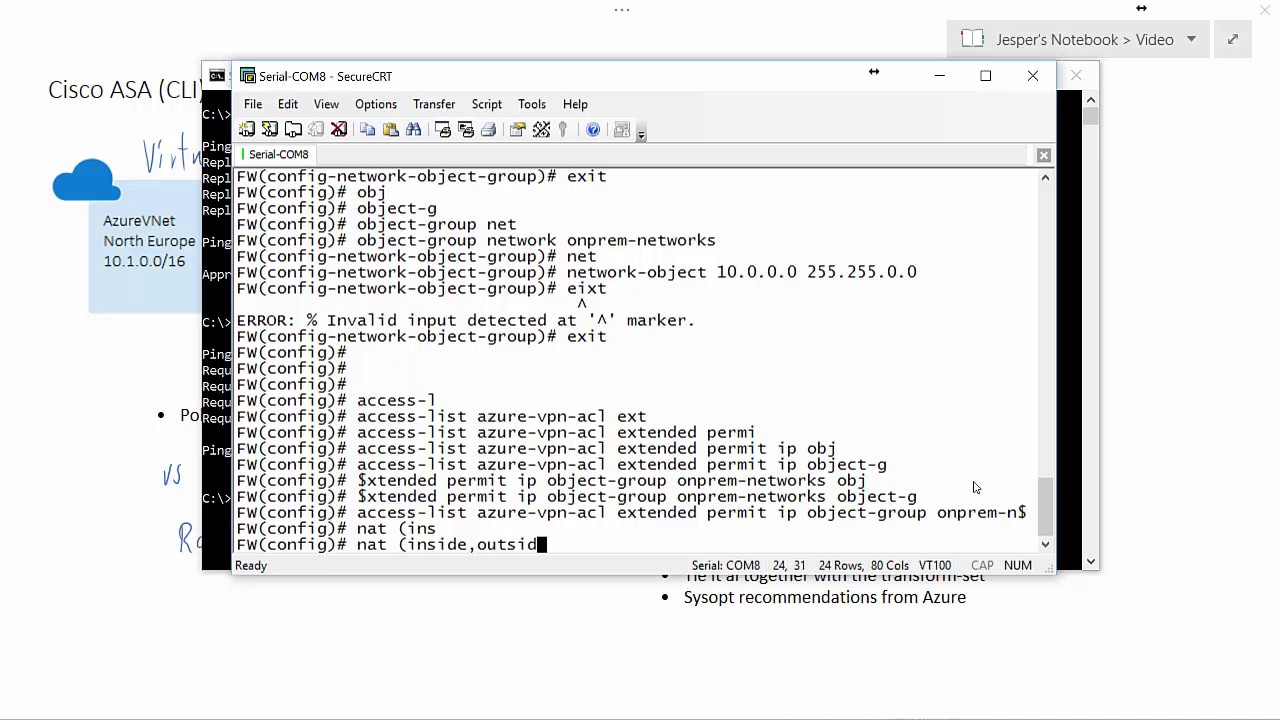
Task: Close the background command prompt window
Action: 1076,76
